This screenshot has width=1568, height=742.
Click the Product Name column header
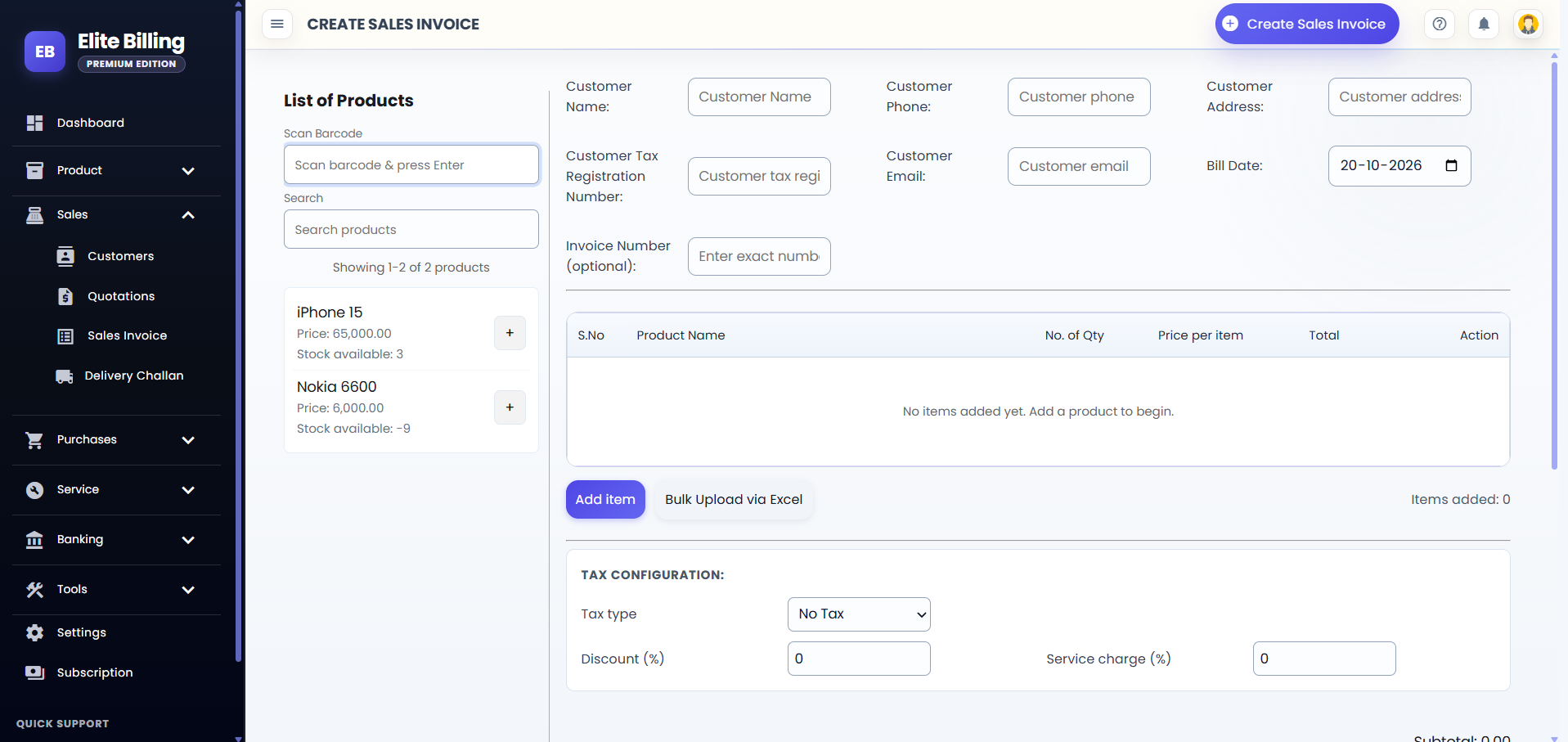click(681, 335)
